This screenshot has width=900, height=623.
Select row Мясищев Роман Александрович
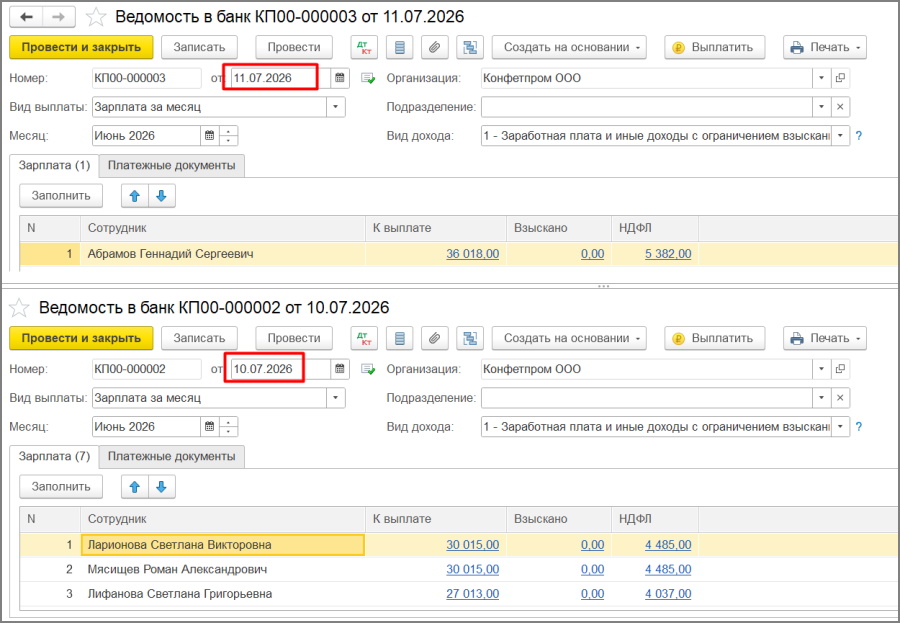tap(459, 570)
